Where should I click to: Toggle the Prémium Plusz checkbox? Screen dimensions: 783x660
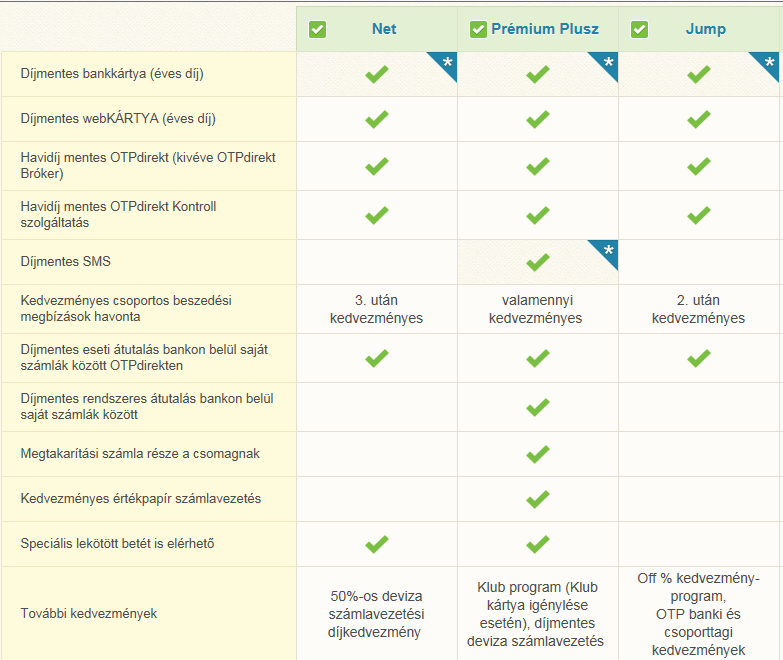[478, 29]
